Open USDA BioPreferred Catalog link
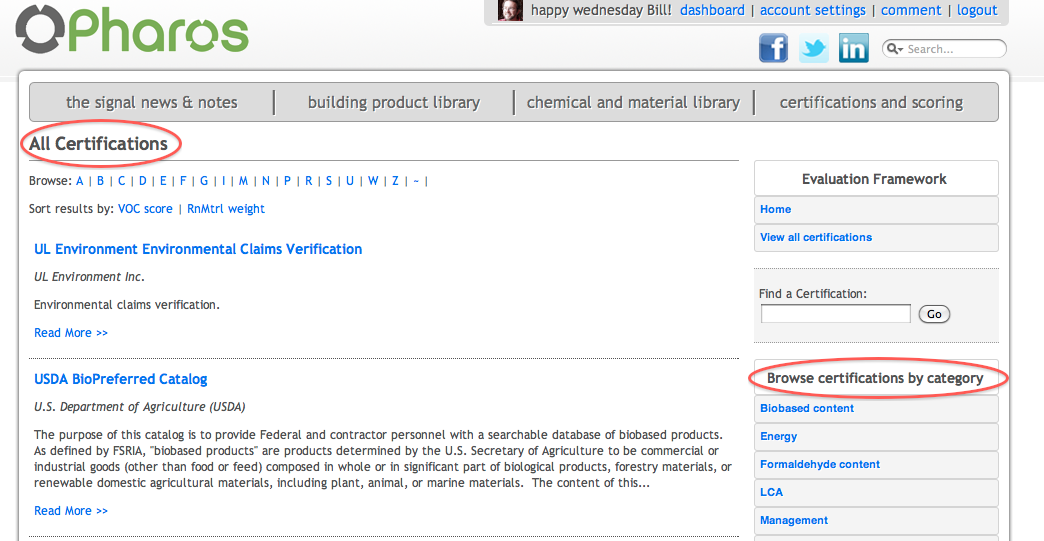1044x541 pixels. [x=121, y=379]
